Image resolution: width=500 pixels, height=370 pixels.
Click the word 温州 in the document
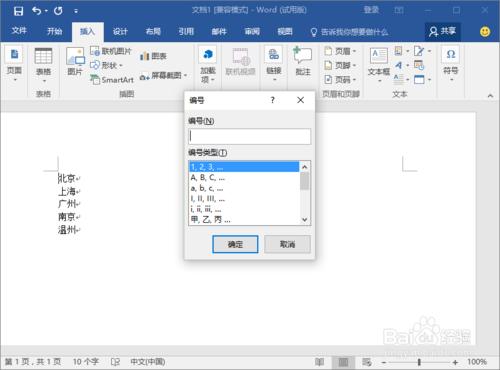67,230
